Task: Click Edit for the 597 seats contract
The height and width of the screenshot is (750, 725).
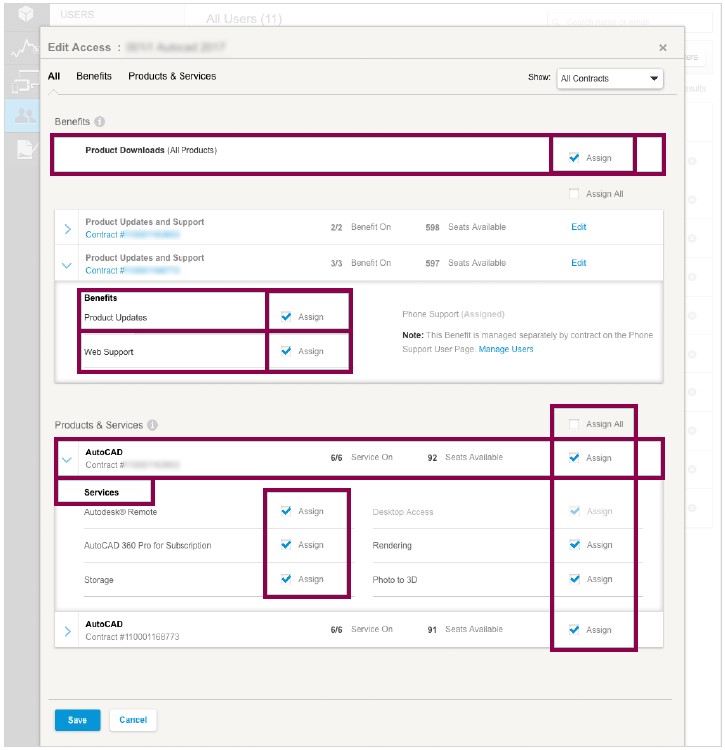Action: [x=579, y=263]
